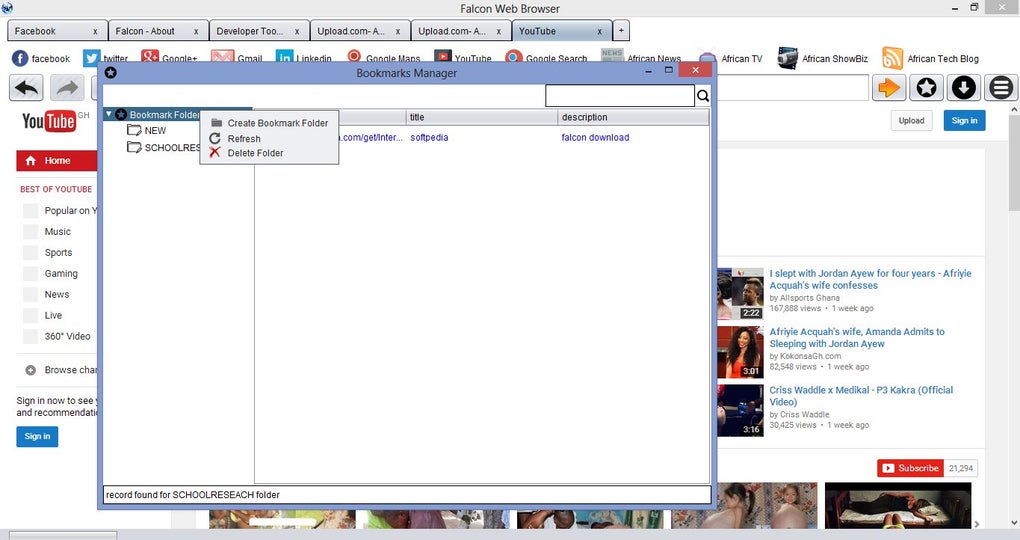This screenshot has height=540, width=1020.
Task: Click the blue Sign in button top right
Action: 964,120
